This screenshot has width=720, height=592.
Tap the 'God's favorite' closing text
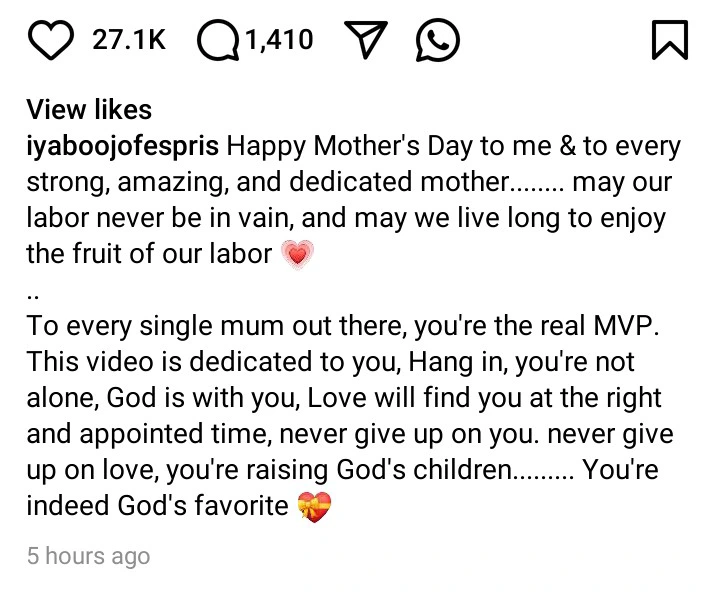point(203,506)
